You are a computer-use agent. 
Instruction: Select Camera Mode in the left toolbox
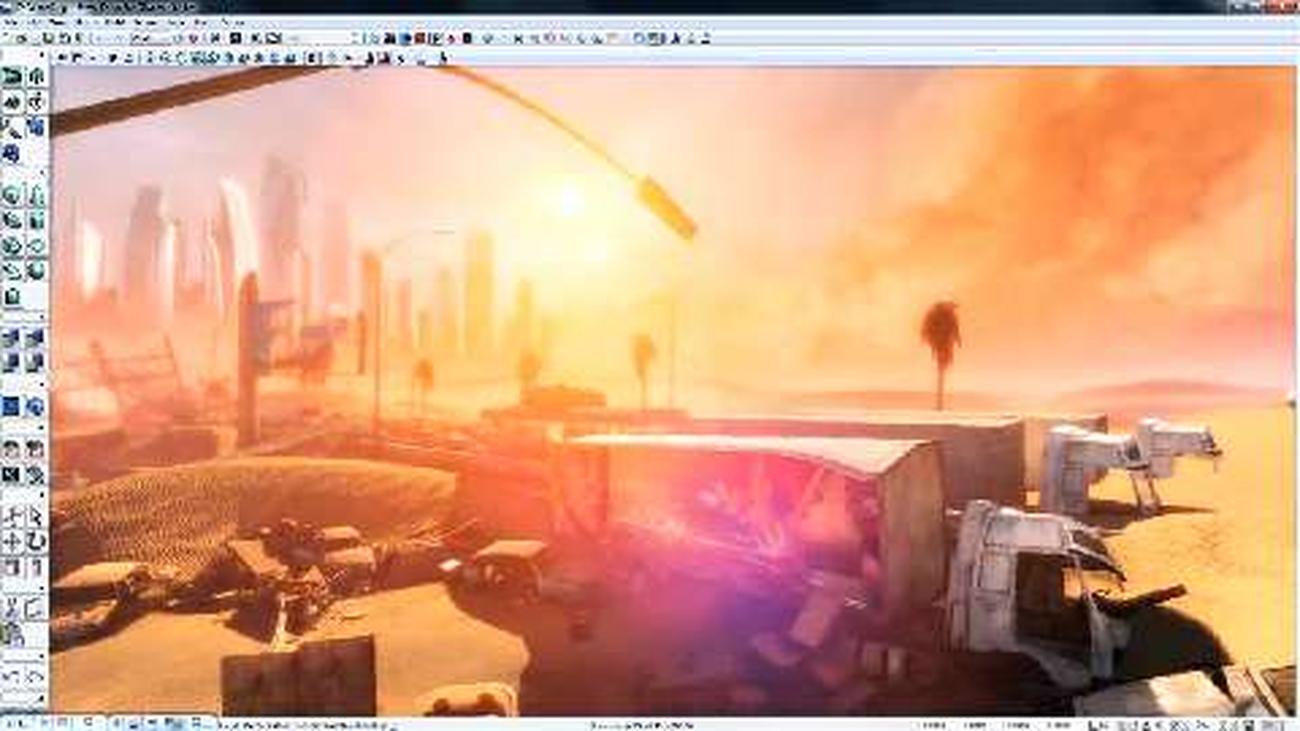tap(12, 77)
